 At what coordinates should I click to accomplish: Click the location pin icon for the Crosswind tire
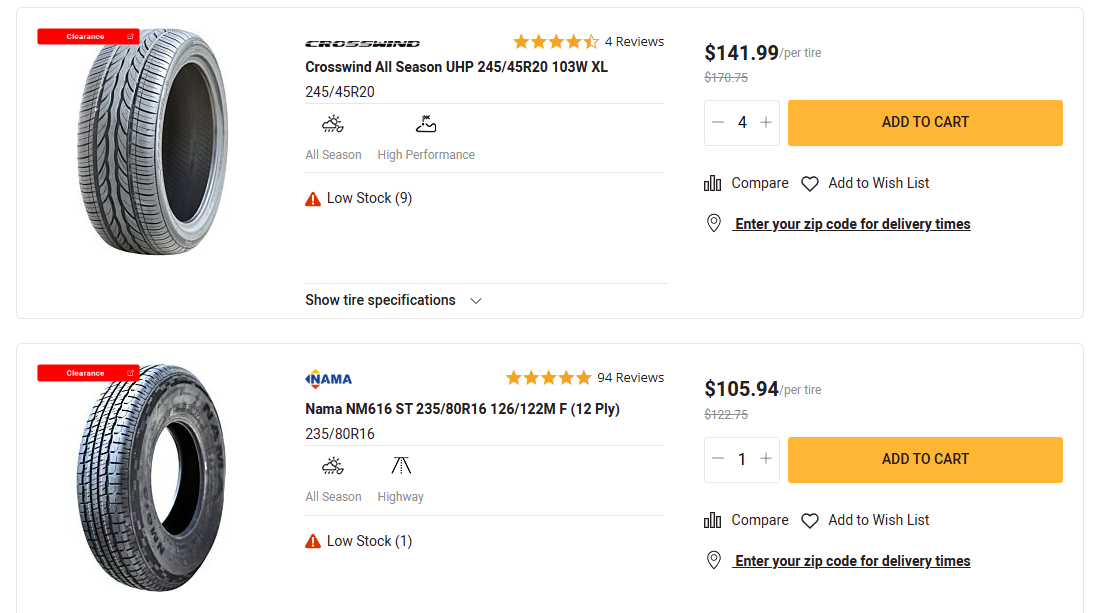(x=714, y=224)
